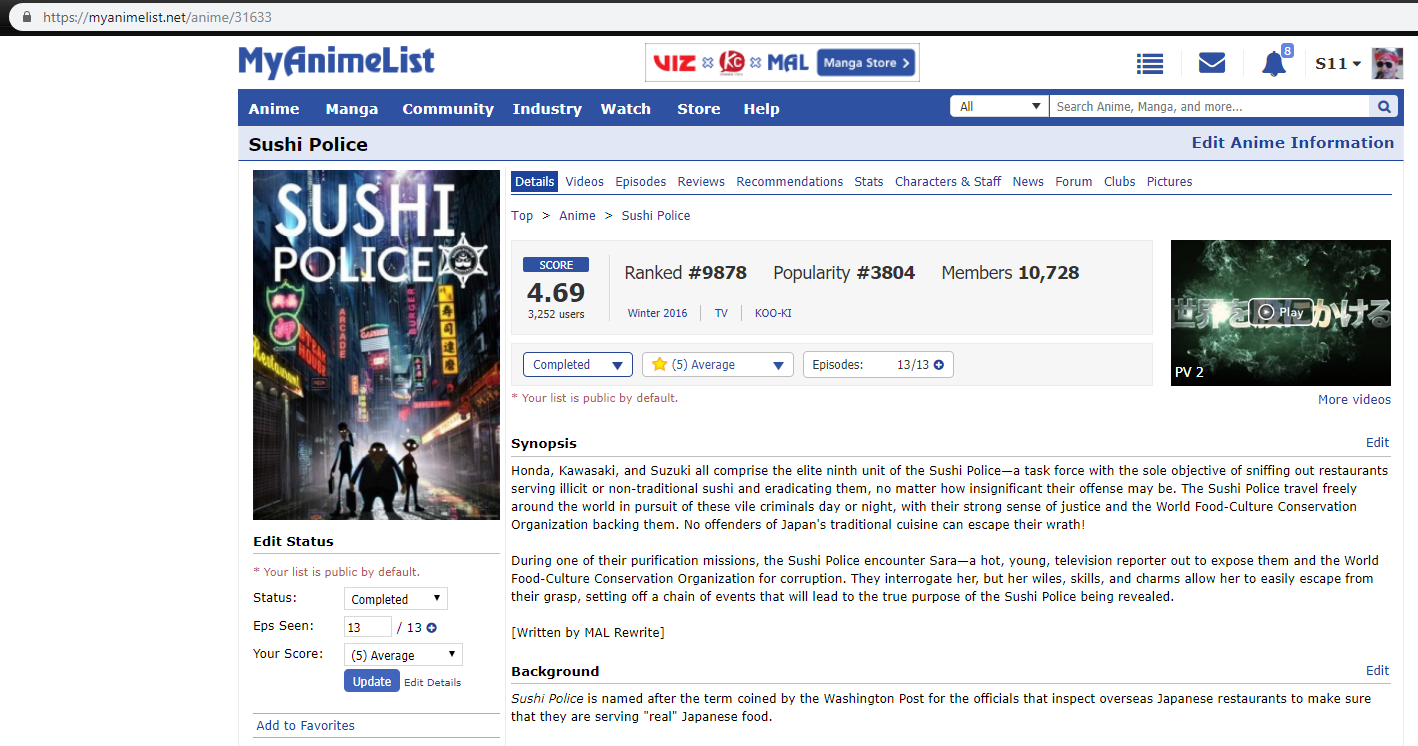Open notifications bell icon
Image resolution: width=1418 pixels, height=746 pixels.
pyautogui.click(x=1273, y=64)
